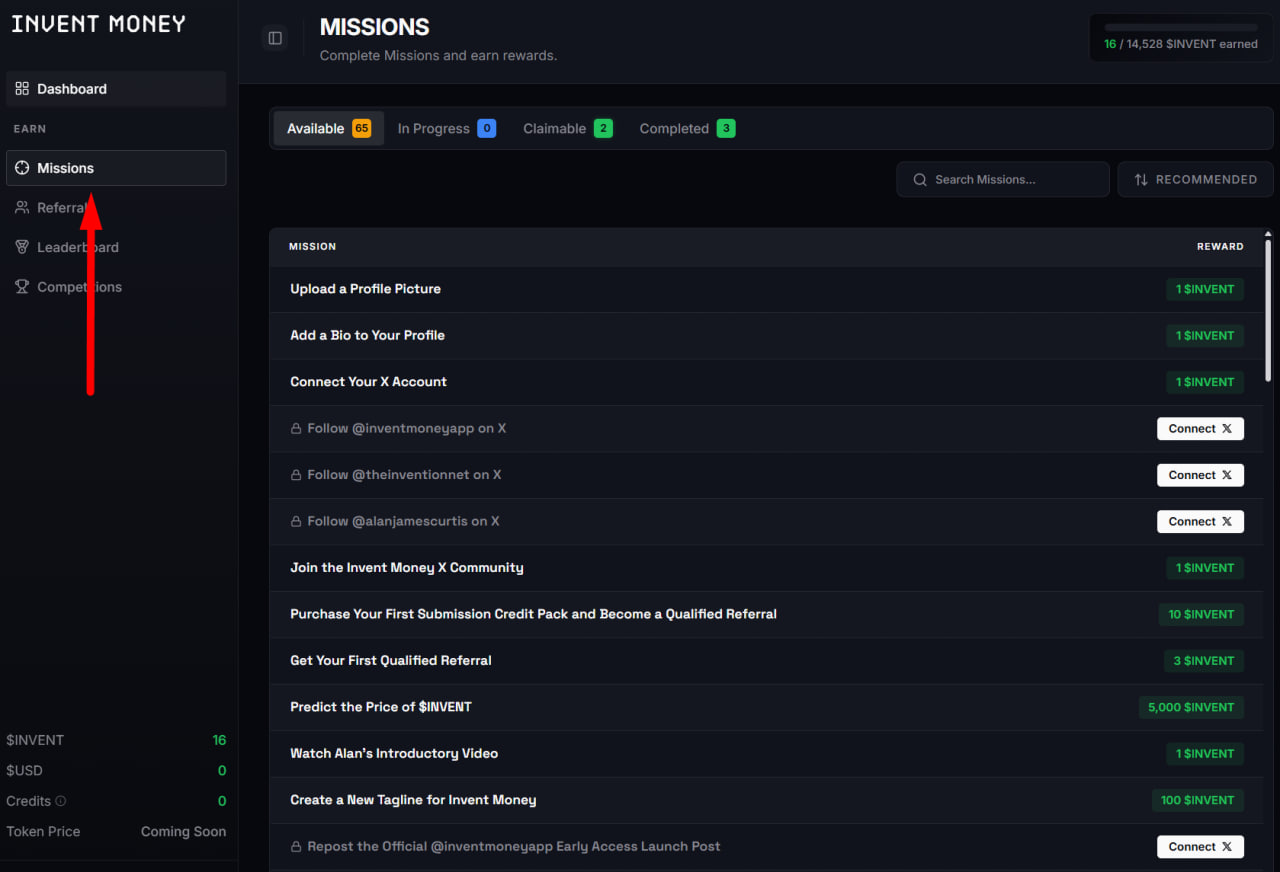Click the sidebar collapse panel icon

(x=275, y=38)
